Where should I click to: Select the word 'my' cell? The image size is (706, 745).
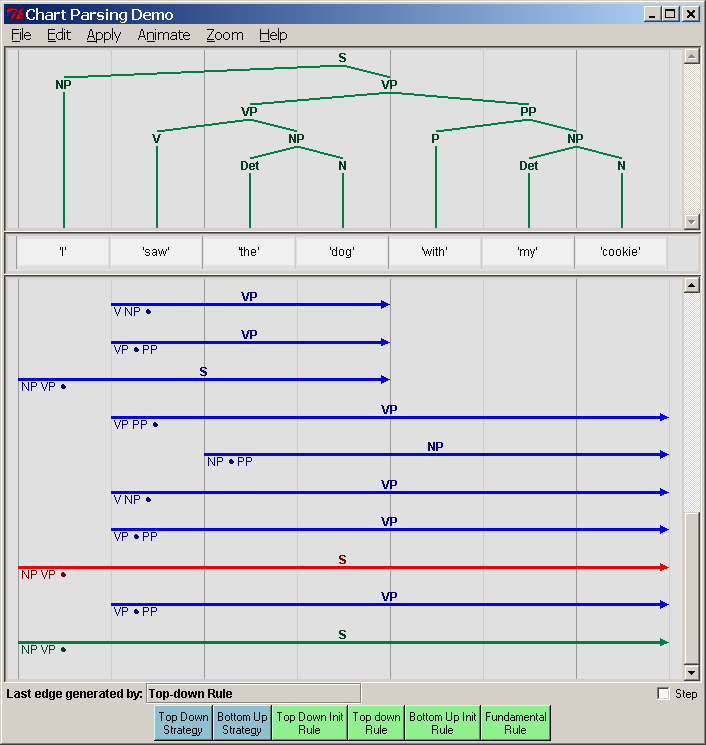pos(528,251)
